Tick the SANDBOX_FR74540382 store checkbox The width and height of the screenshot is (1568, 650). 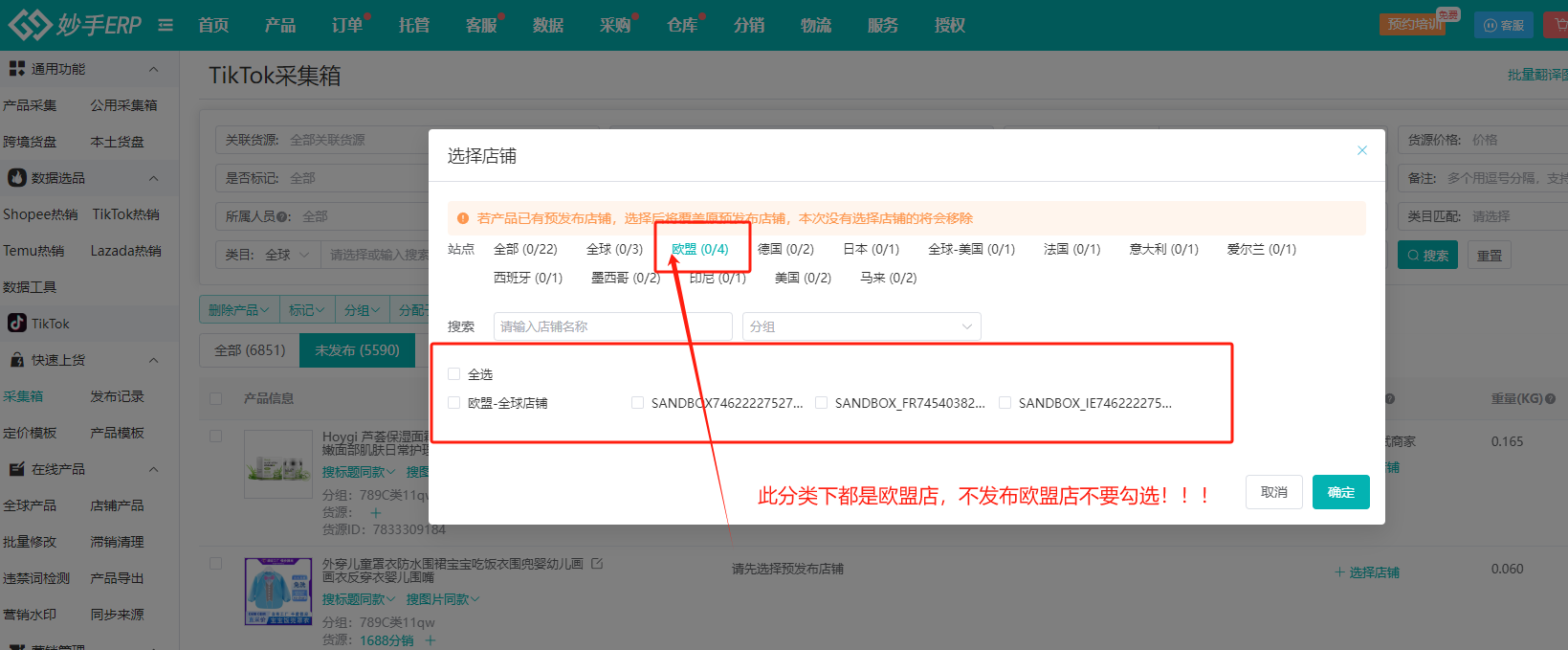[821, 403]
